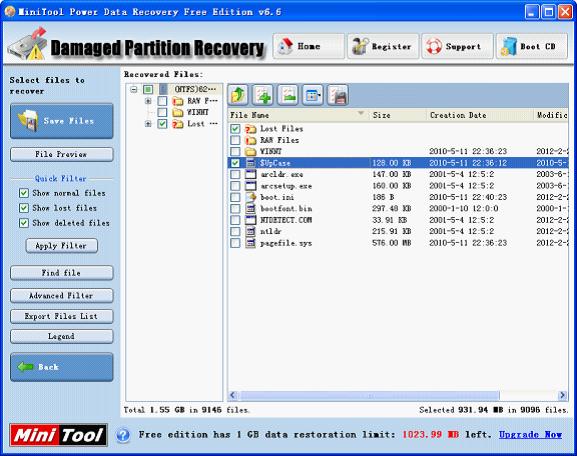Click the NTFS drive icon in tree
The width and height of the screenshot is (577, 456).
[163, 89]
